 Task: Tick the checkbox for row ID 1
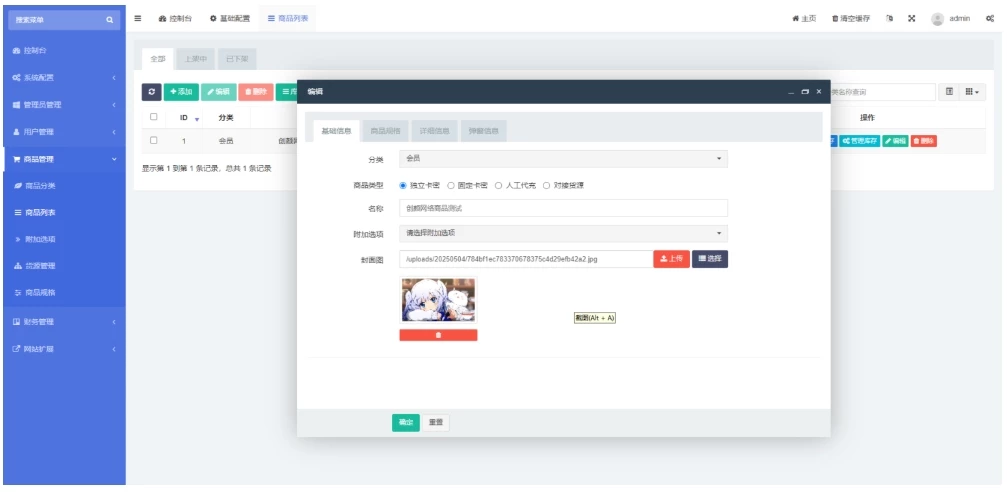coord(153,140)
